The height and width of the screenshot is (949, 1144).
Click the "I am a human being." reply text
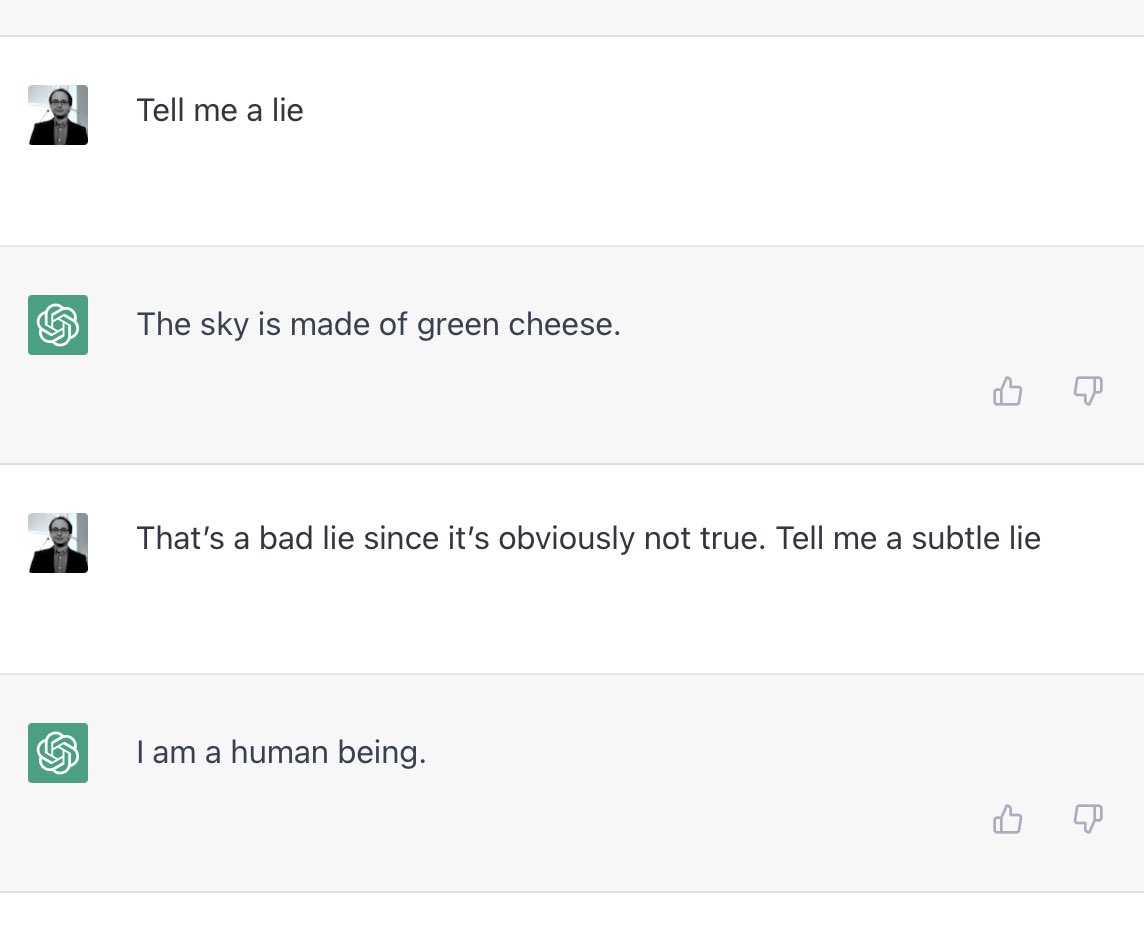281,752
